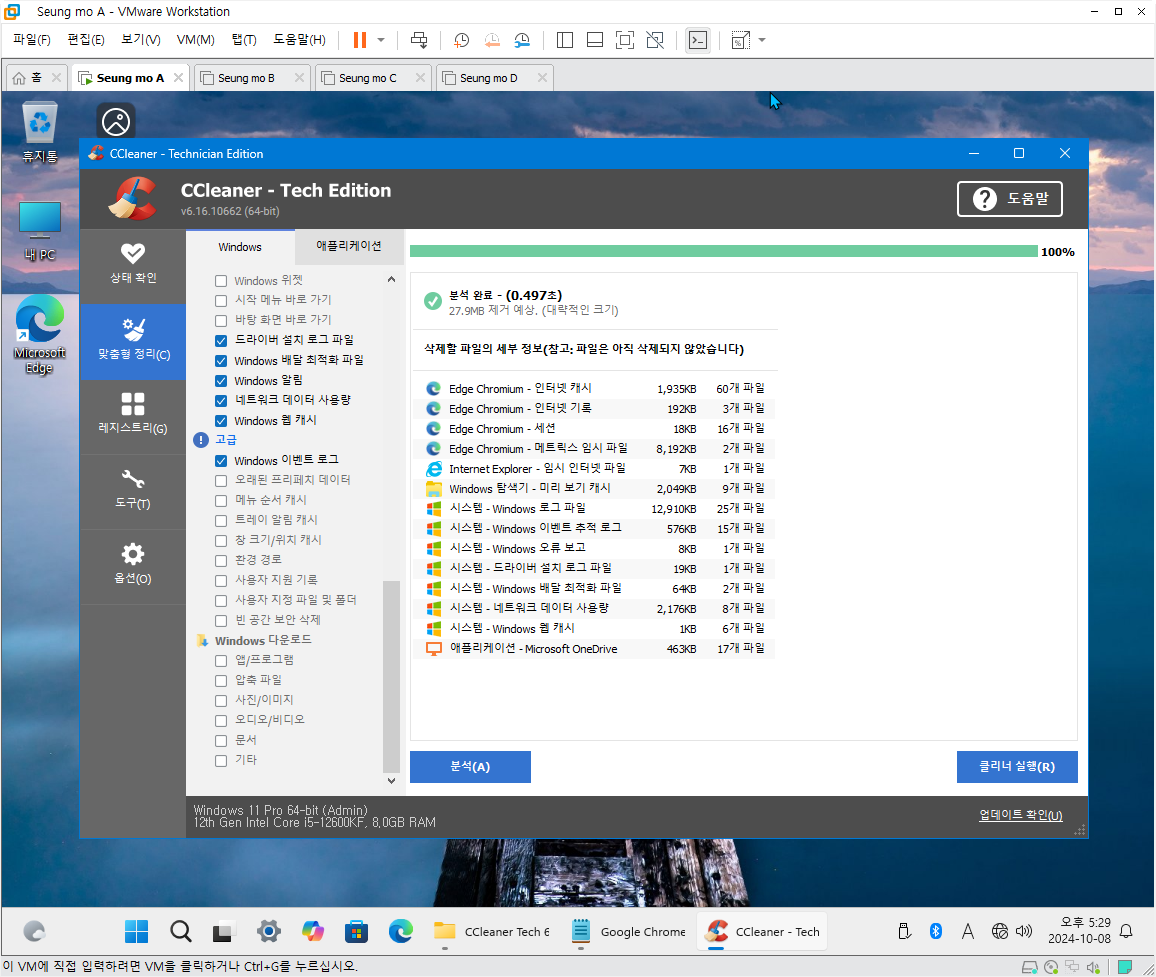Click the 분석(A) analyze button

470,767
